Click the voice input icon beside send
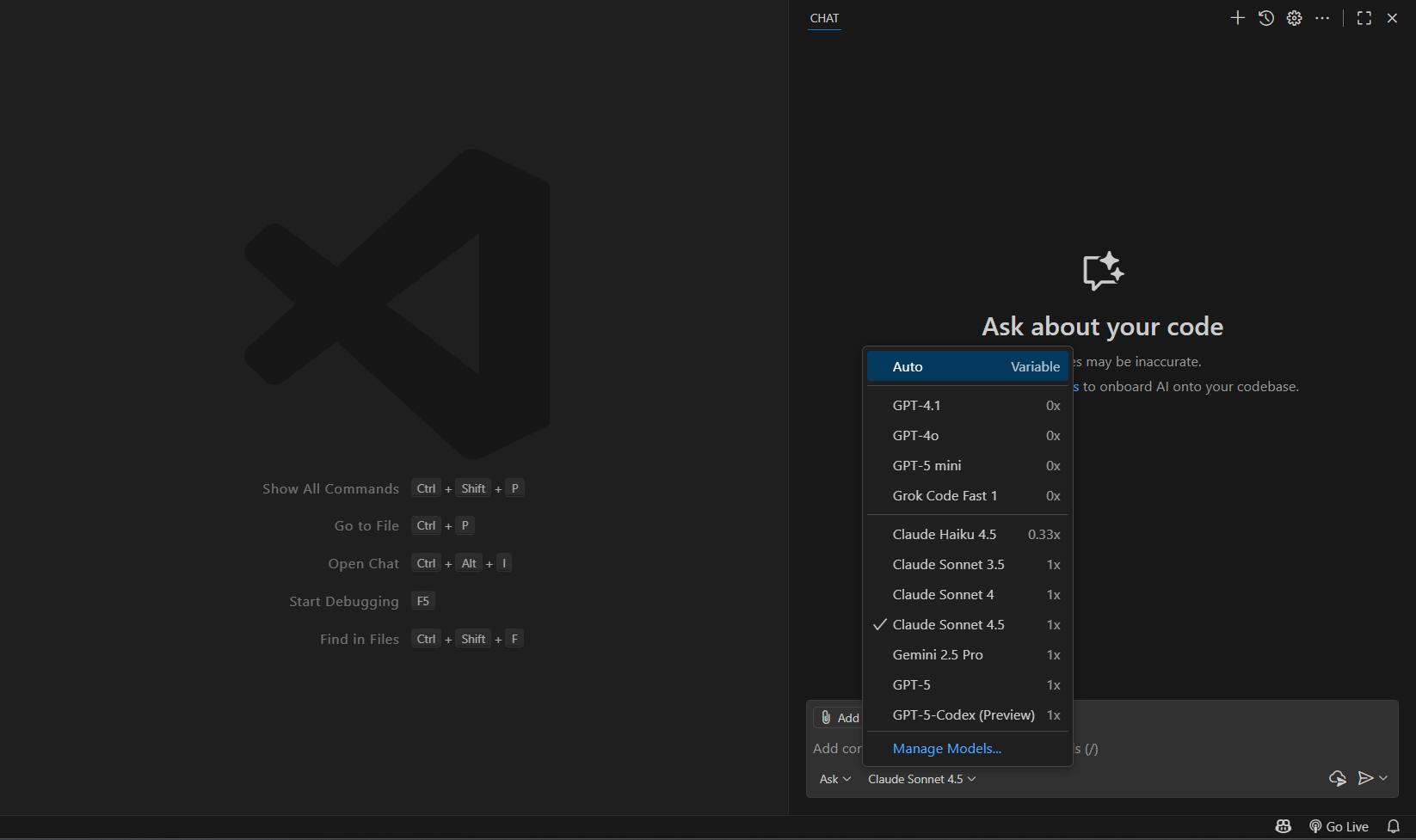This screenshot has height=840, width=1416. click(1338, 778)
